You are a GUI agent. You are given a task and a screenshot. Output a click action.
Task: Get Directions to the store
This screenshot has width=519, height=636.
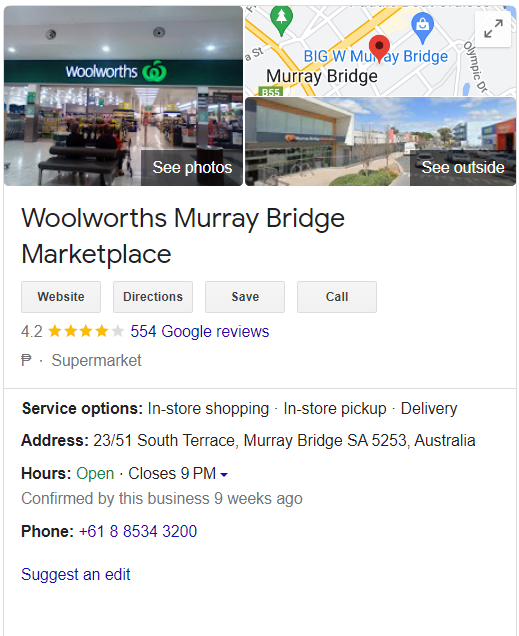[153, 297]
